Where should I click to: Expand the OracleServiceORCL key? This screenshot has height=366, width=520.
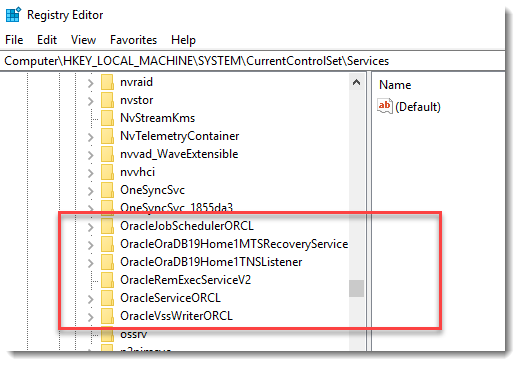(91, 299)
